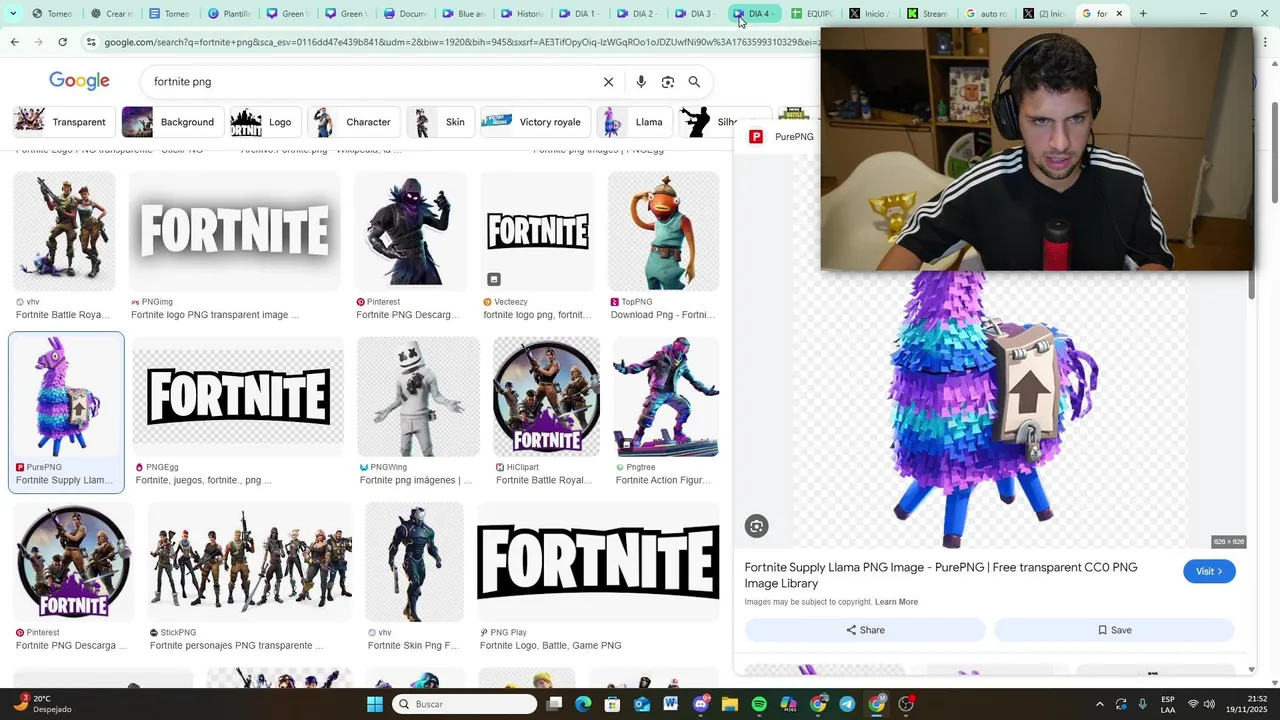This screenshot has width=1280, height=720.
Task: Open File Explorer from taskbar
Action: coord(730,704)
